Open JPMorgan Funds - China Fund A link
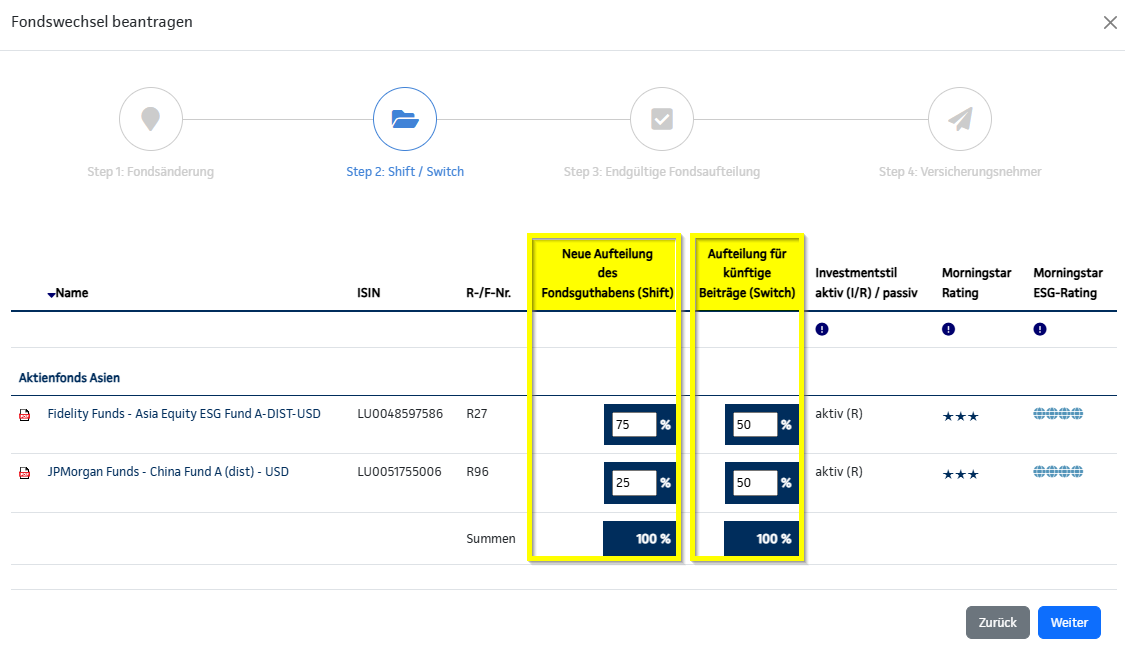 [168, 471]
